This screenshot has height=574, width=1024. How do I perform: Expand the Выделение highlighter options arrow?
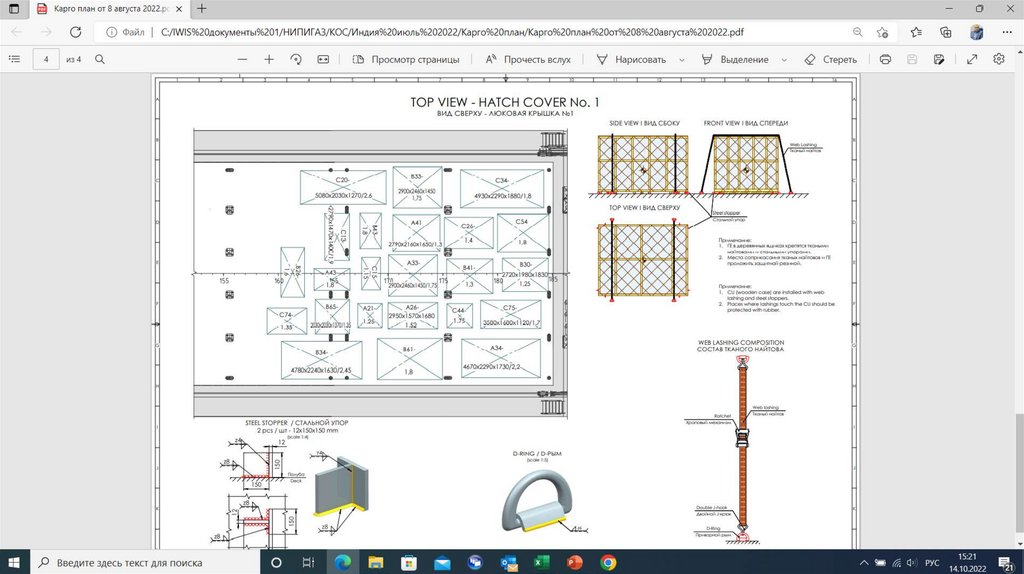(x=783, y=59)
